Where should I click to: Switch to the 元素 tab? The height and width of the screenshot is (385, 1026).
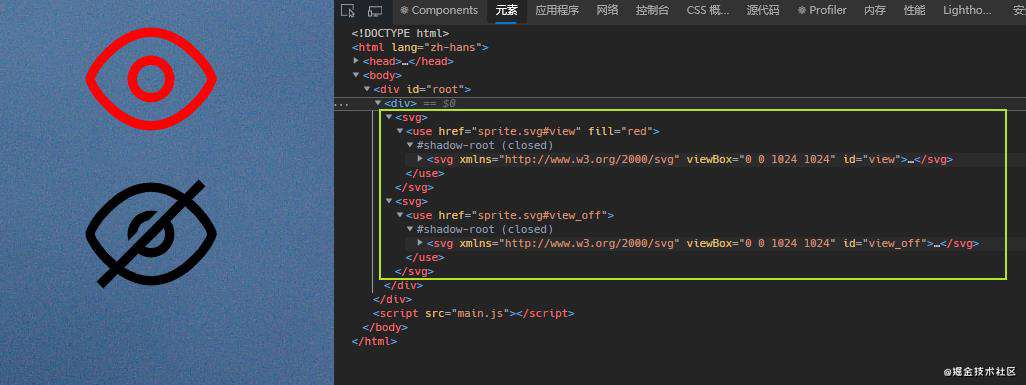coord(506,10)
